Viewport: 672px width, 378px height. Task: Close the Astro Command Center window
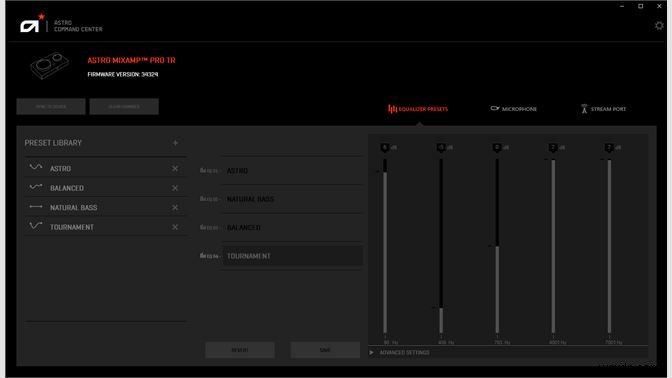click(659, 6)
